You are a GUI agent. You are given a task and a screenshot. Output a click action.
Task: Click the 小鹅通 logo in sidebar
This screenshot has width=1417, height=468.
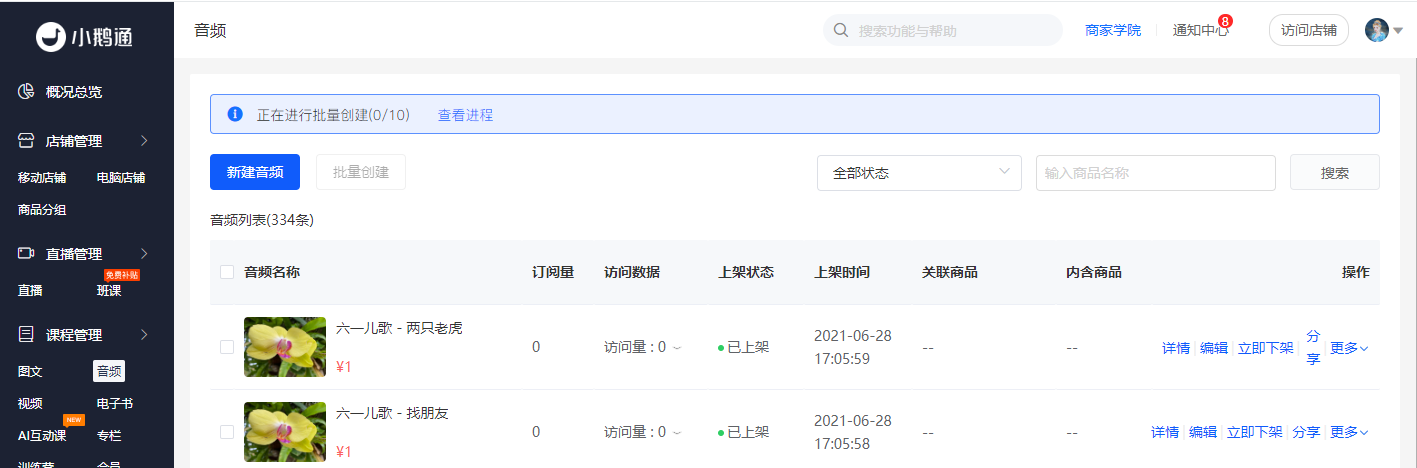click(86, 37)
